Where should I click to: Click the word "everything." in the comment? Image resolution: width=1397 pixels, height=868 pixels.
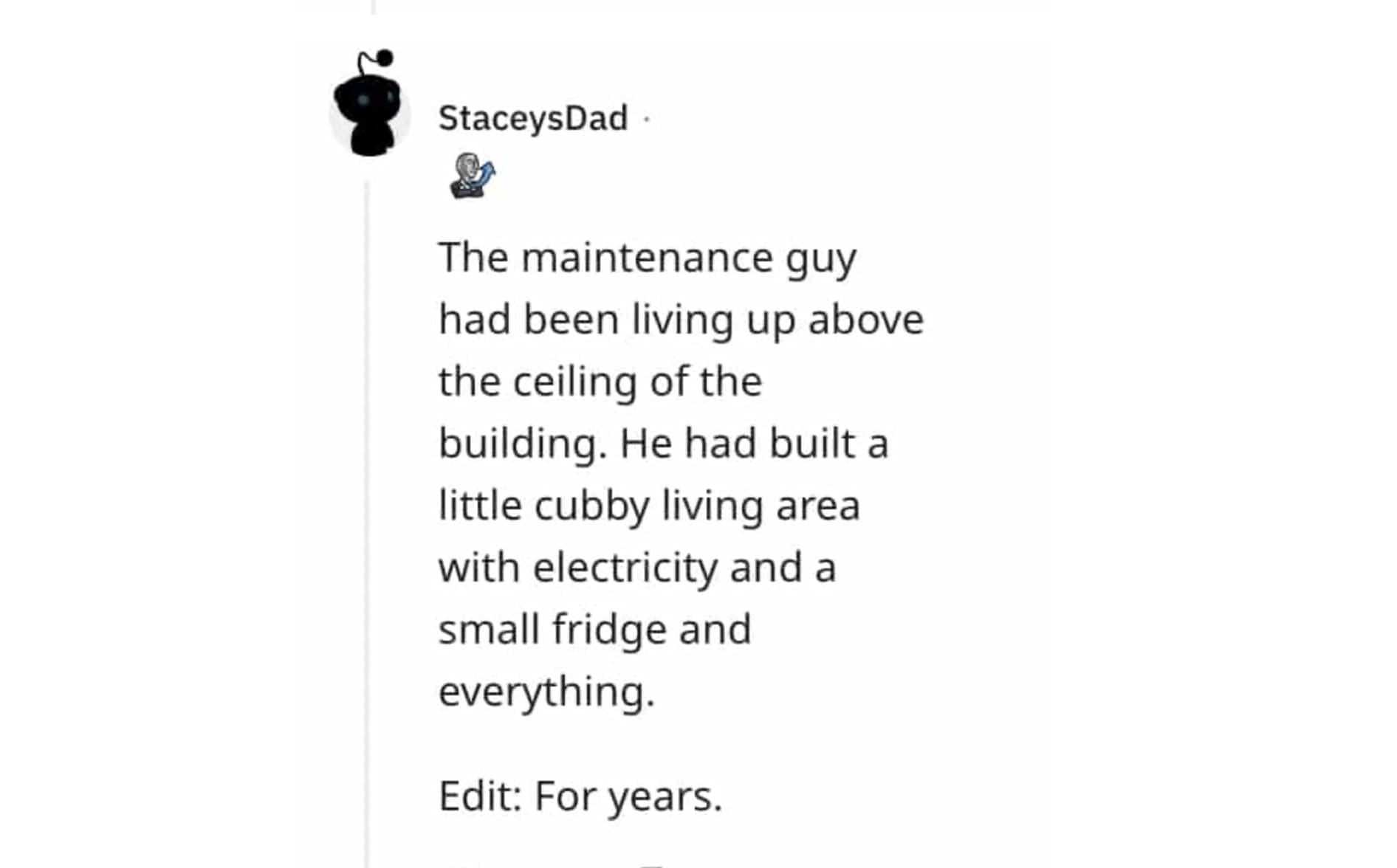click(x=546, y=692)
